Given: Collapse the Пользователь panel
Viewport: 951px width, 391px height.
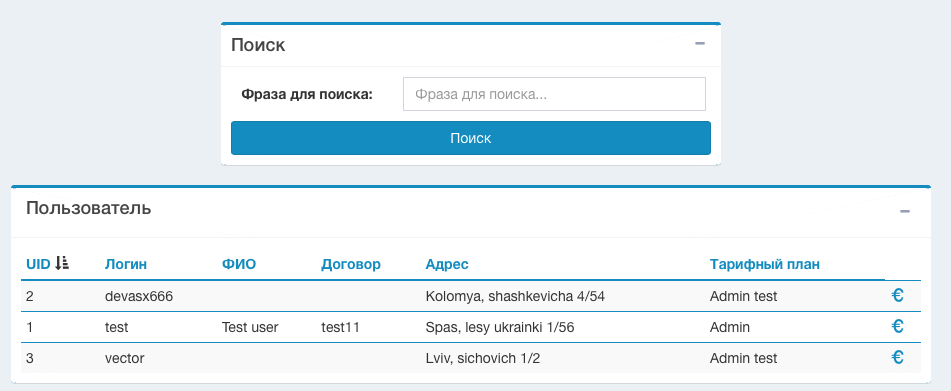Looking at the screenshot, I should 905,212.
